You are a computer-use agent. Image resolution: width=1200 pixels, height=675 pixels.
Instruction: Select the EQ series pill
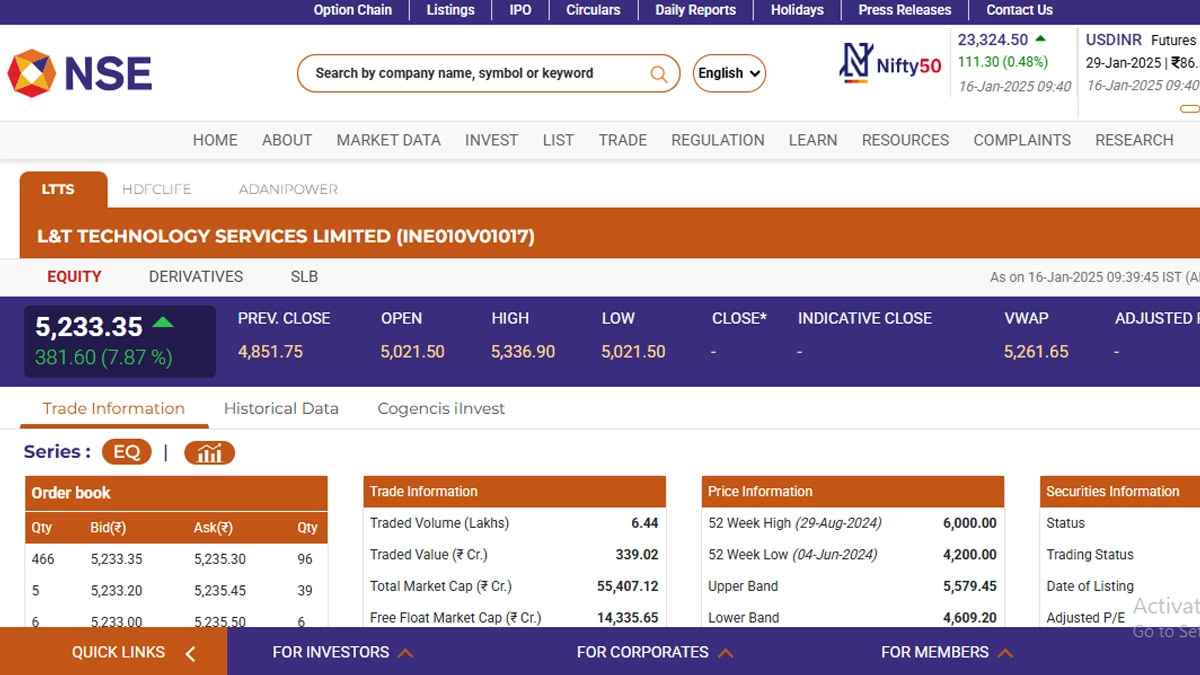(x=127, y=452)
